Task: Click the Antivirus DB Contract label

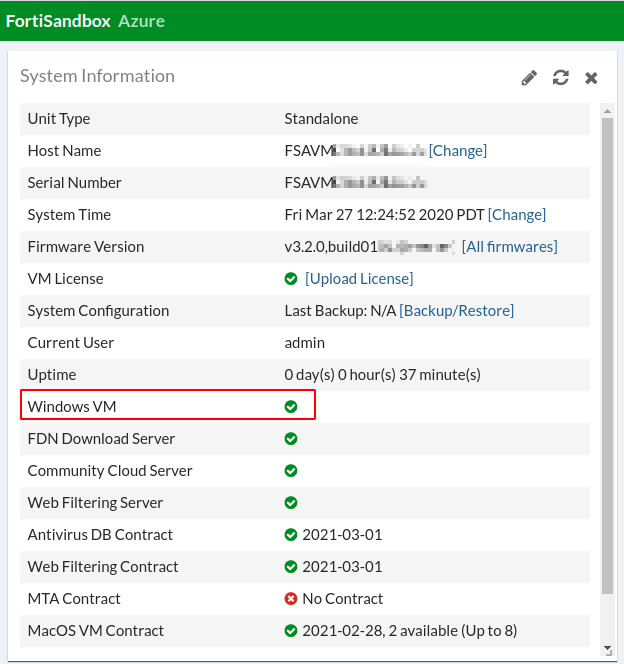Action: (100, 535)
